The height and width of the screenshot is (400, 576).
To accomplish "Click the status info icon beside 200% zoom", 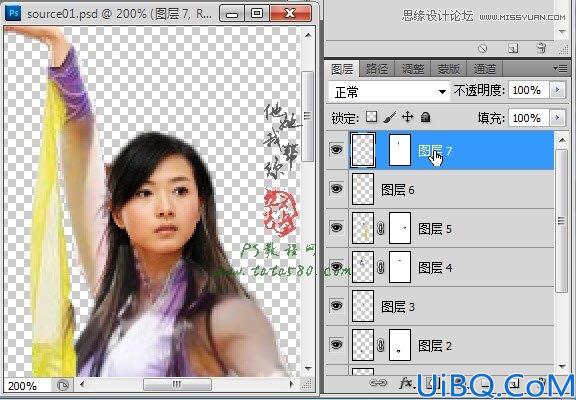I will (63, 385).
